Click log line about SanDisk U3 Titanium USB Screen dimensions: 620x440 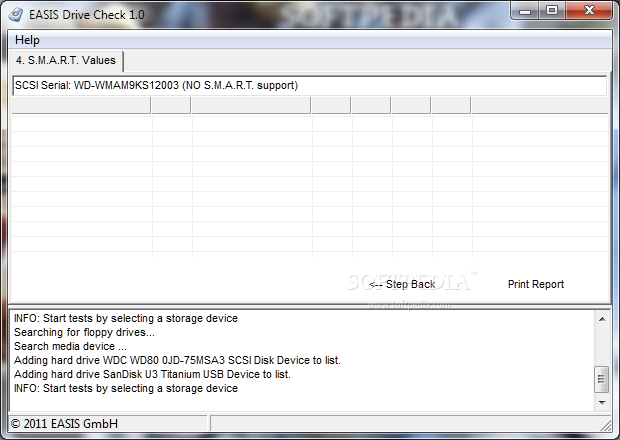(152, 374)
